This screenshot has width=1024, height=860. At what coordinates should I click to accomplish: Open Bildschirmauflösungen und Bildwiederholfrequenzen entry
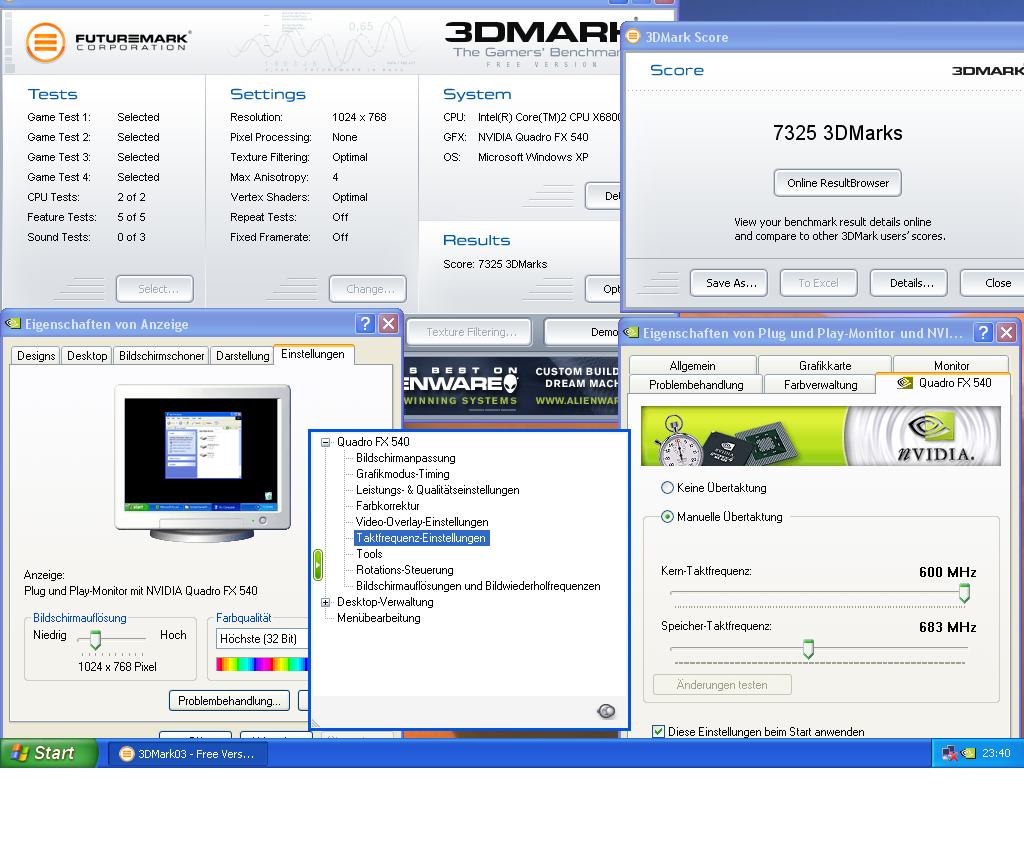click(478, 586)
